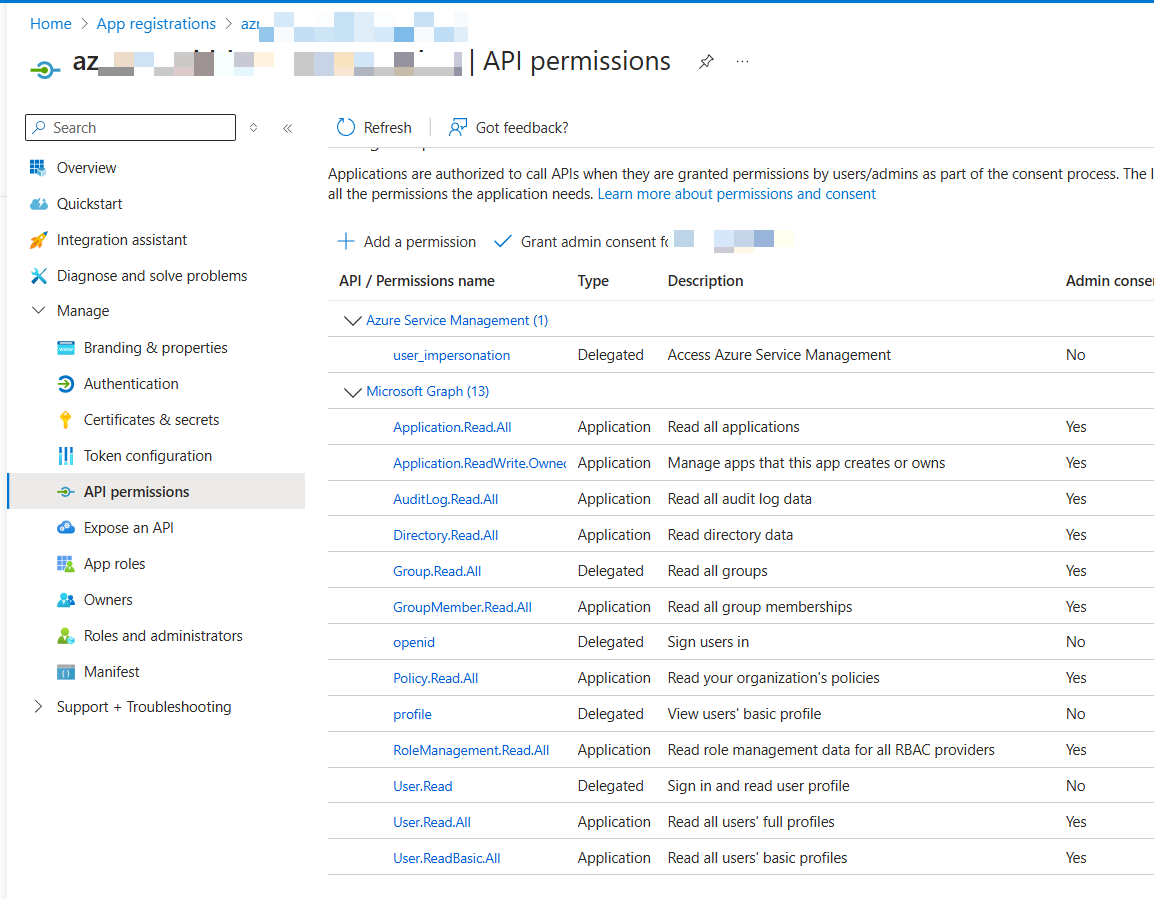Image resolution: width=1154 pixels, height=899 pixels.
Task: Click the Got feedback person icon
Action: [x=458, y=127]
